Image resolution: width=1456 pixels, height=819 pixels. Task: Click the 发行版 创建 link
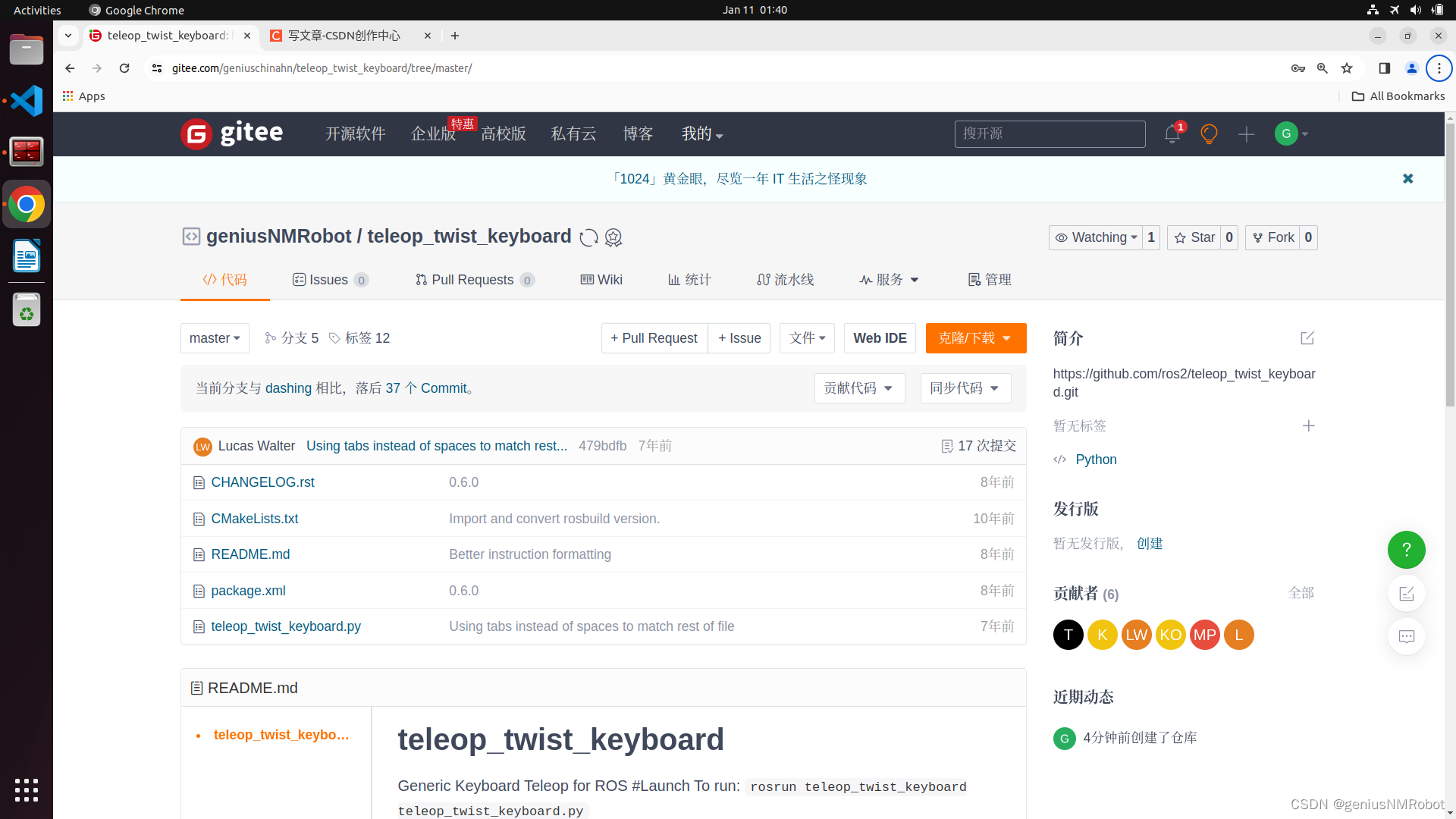(x=1149, y=542)
